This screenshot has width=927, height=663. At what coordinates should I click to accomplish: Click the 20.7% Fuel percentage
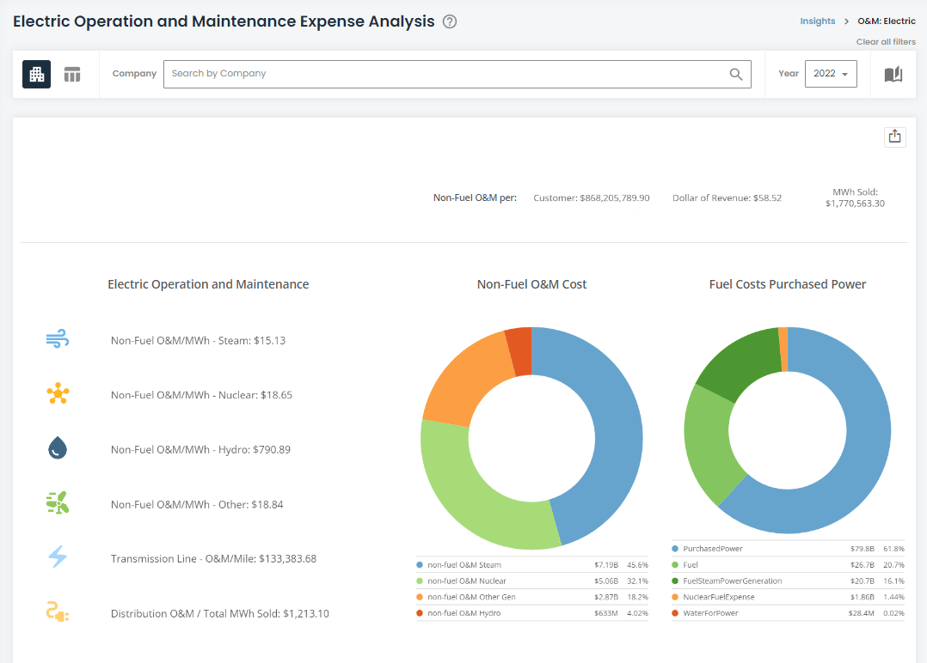coord(893,565)
